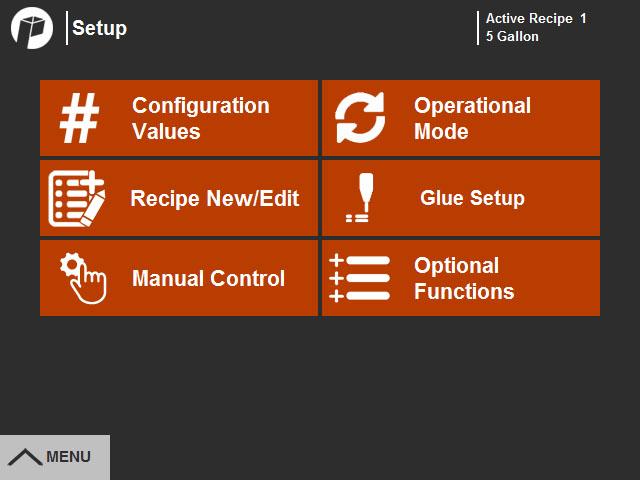Viewport: 640px width, 480px height.
Task: Select the Recipe New/Edit text label
Action: [215, 198]
